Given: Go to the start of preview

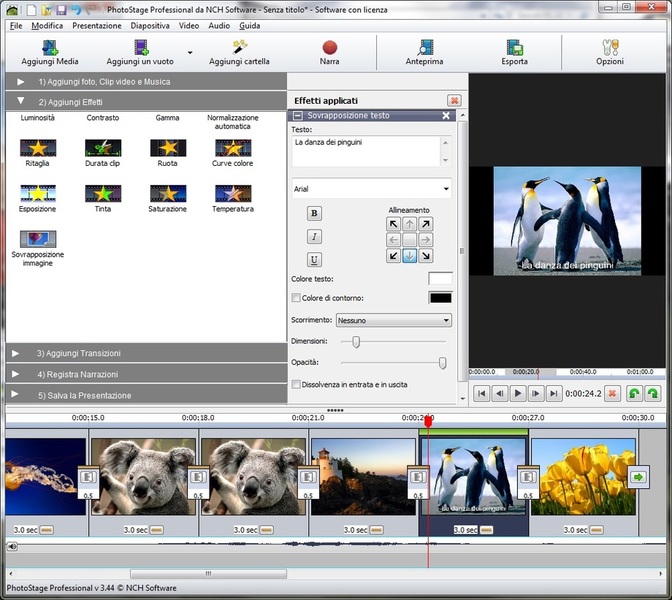Looking at the screenshot, I should coord(482,393).
